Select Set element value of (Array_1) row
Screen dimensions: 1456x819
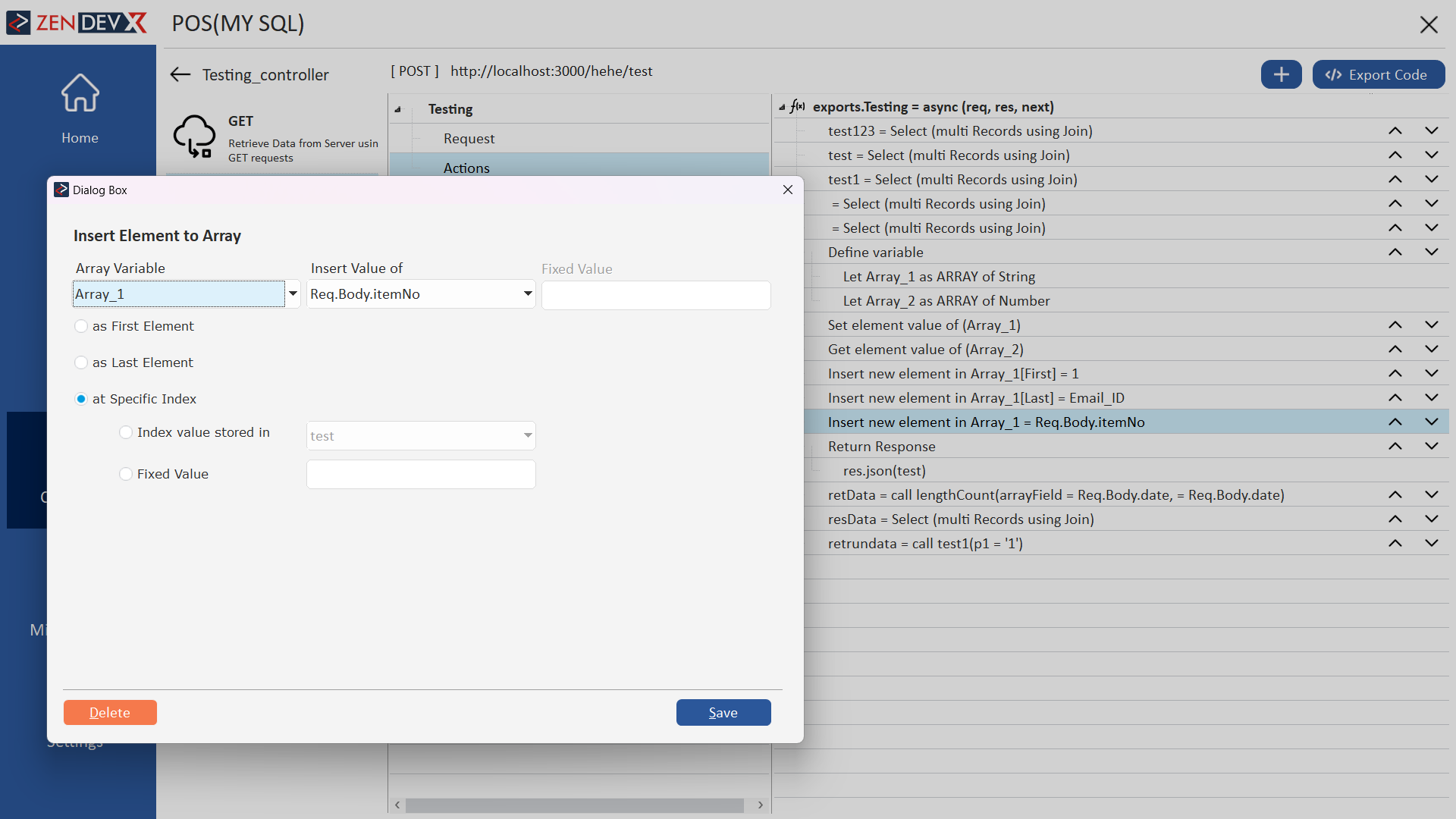point(924,325)
